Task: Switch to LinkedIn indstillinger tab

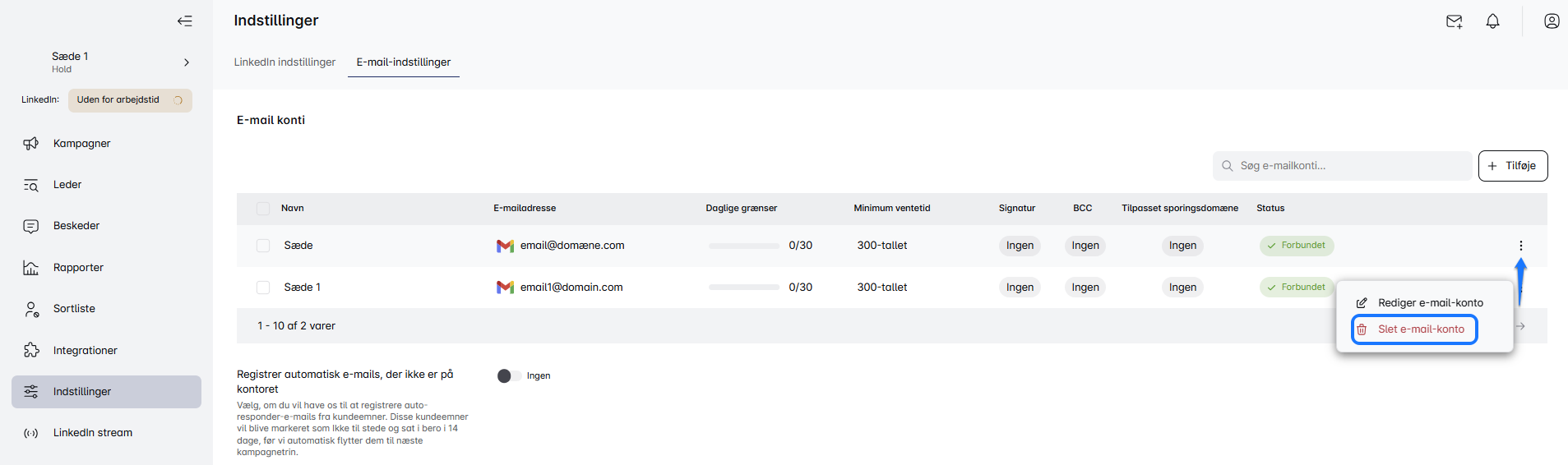Action: [x=284, y=62]
